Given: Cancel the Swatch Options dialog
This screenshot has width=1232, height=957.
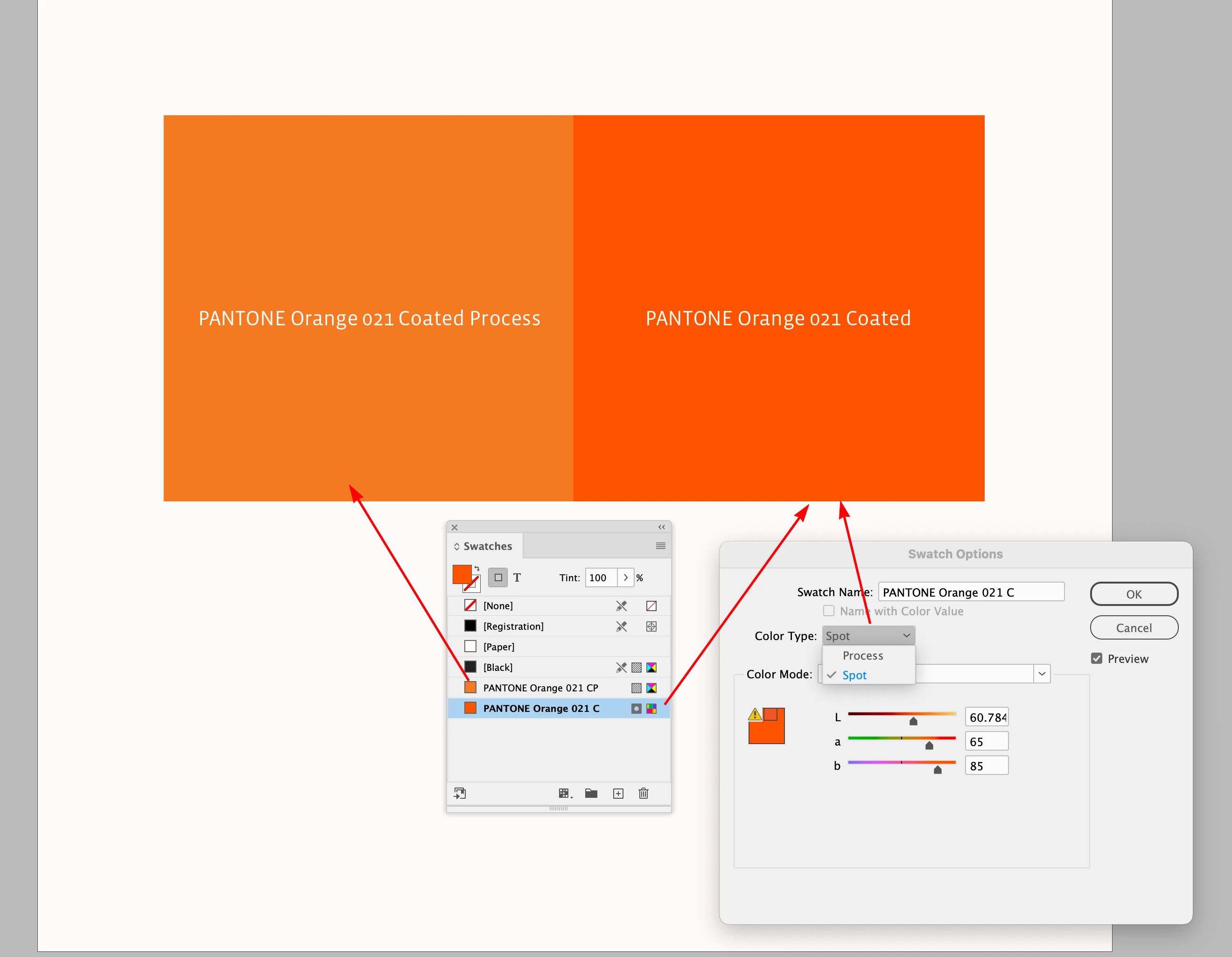Looking at the screenshot, I should click(1134, 628).
